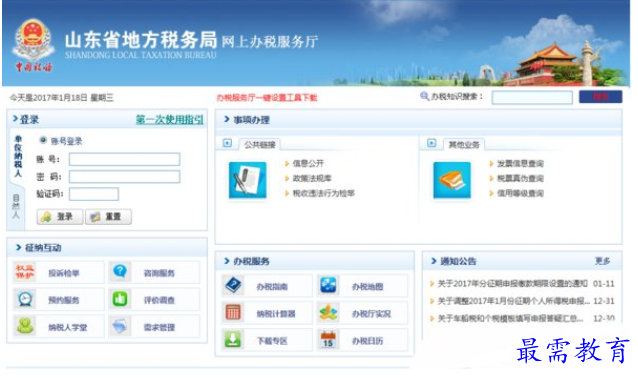Screen dimensions: 638x382
Task: Click the 其他业务 orange books thumbnail
Action: pos(452,180)
